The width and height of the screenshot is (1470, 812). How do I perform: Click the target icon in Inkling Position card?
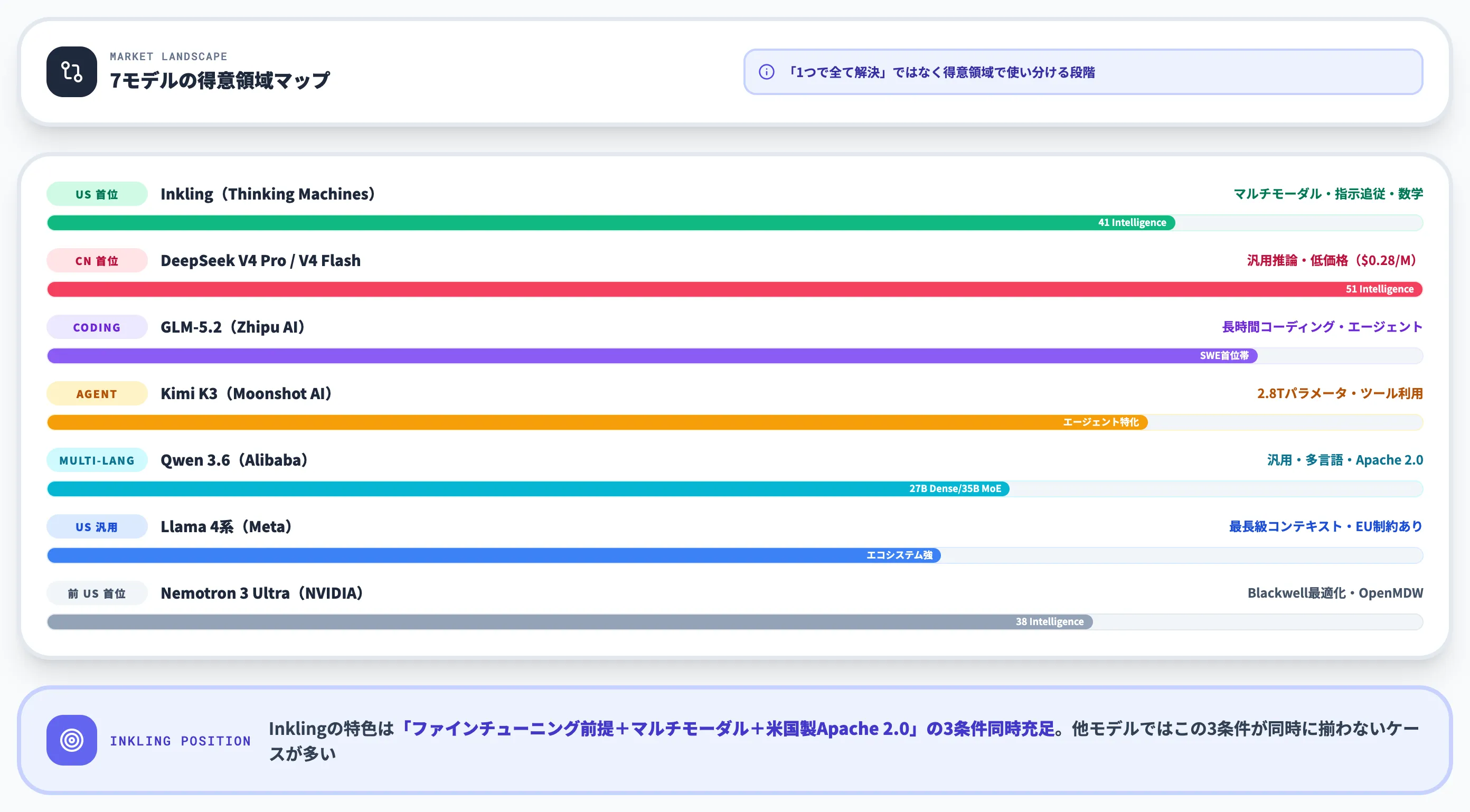(x=71, y=740)
